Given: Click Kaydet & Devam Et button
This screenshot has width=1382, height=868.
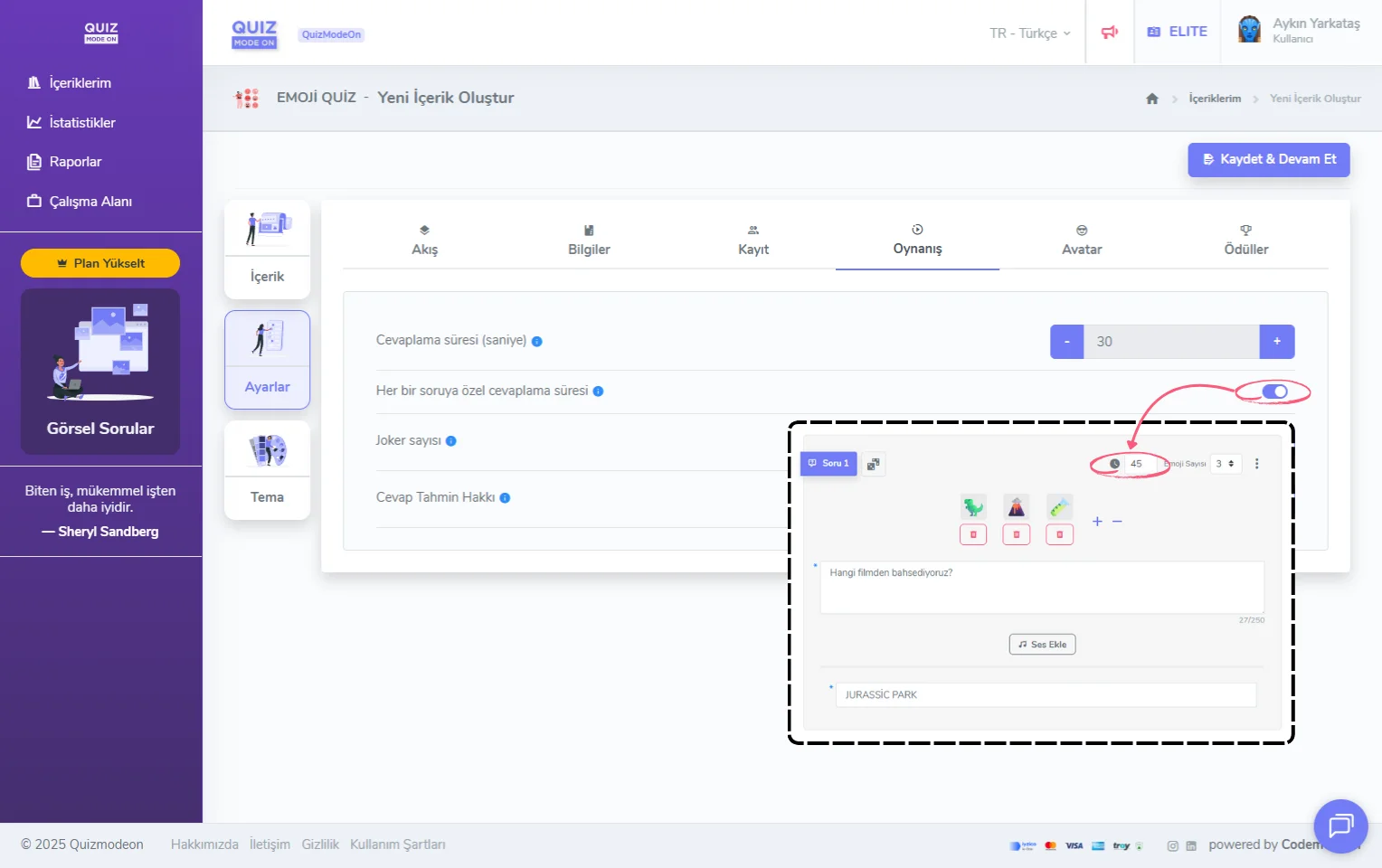Looking at the screenshot, I should click(1268, 159).
